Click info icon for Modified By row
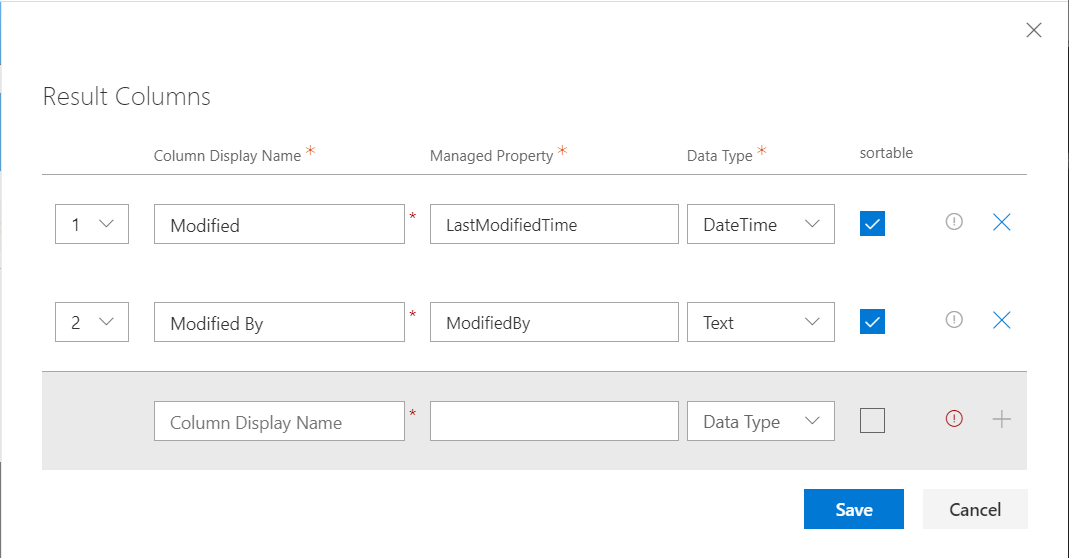Image resolution: width=1071 pixels, height=558 pixels. pyautogui.click(x=954, y=320)
